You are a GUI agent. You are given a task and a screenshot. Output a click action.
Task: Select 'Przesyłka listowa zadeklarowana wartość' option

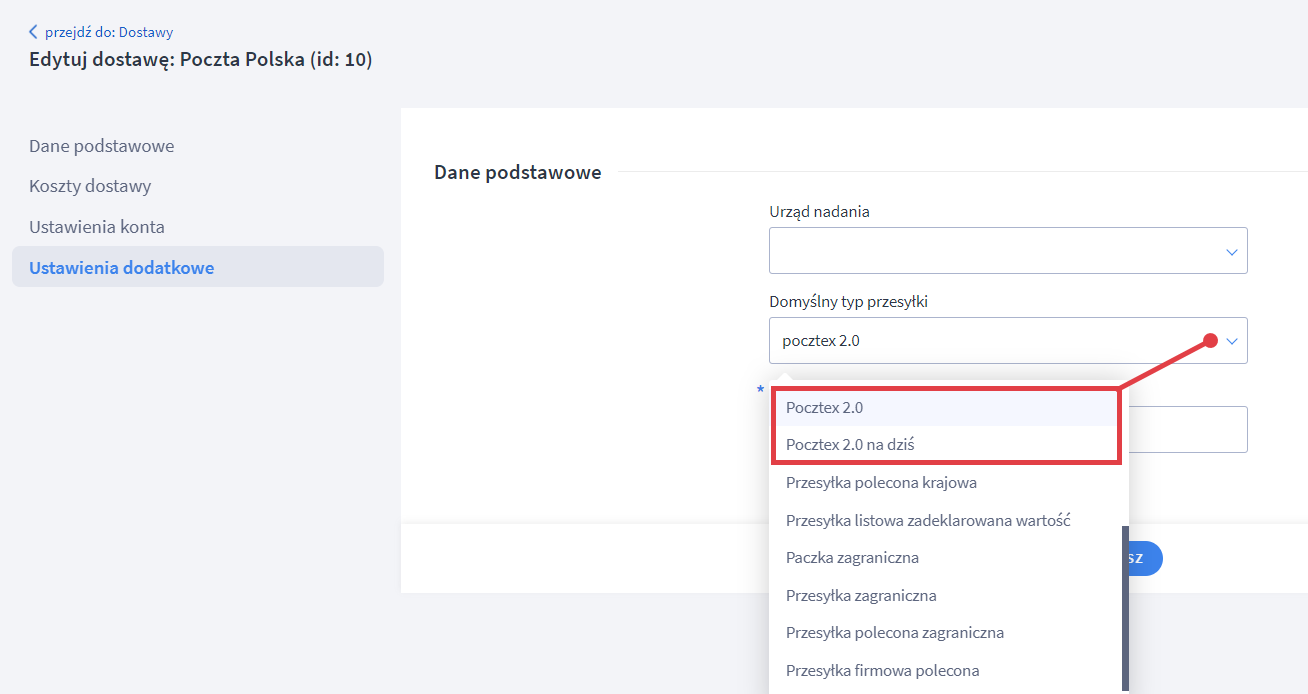pos(949,520)
